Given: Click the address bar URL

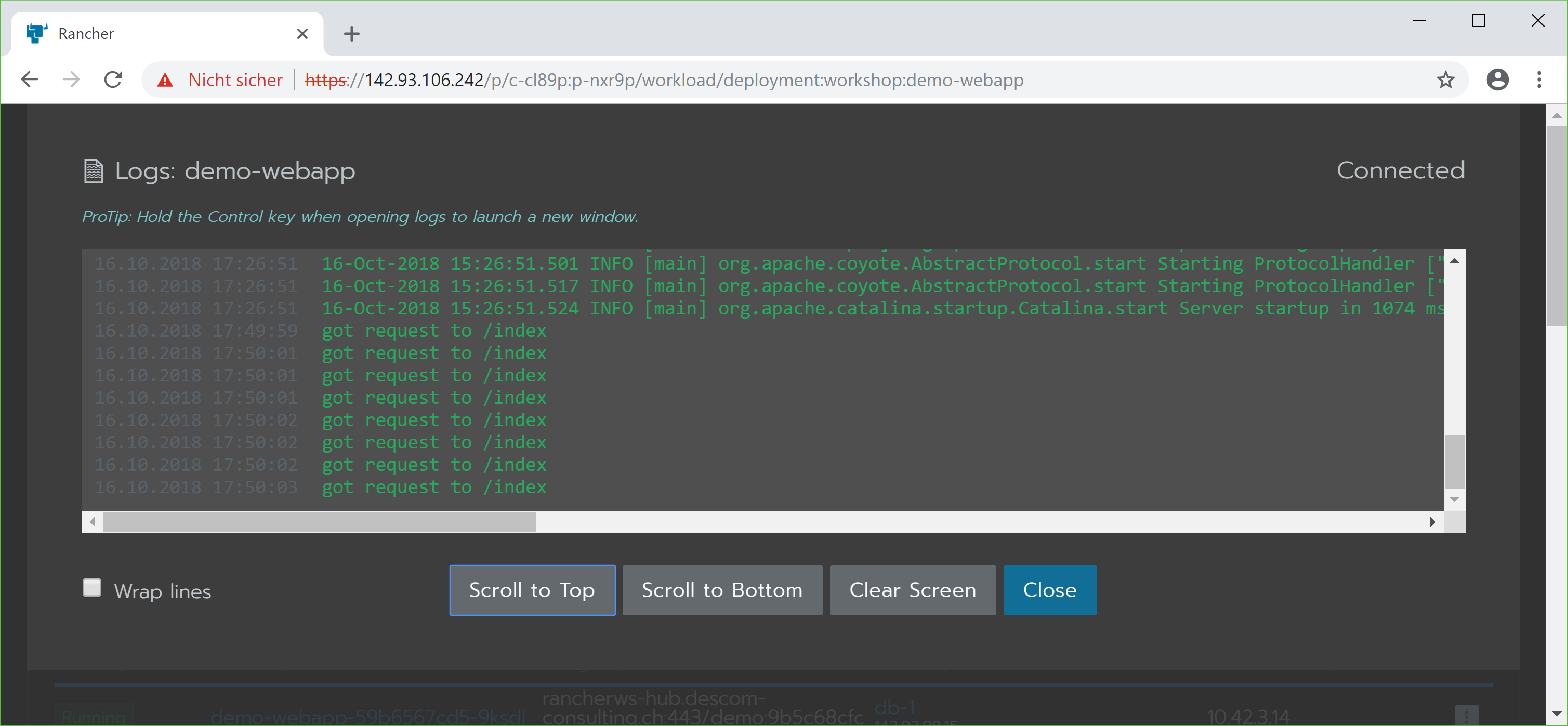Looking at the screenshot, I should pos(664,80).
